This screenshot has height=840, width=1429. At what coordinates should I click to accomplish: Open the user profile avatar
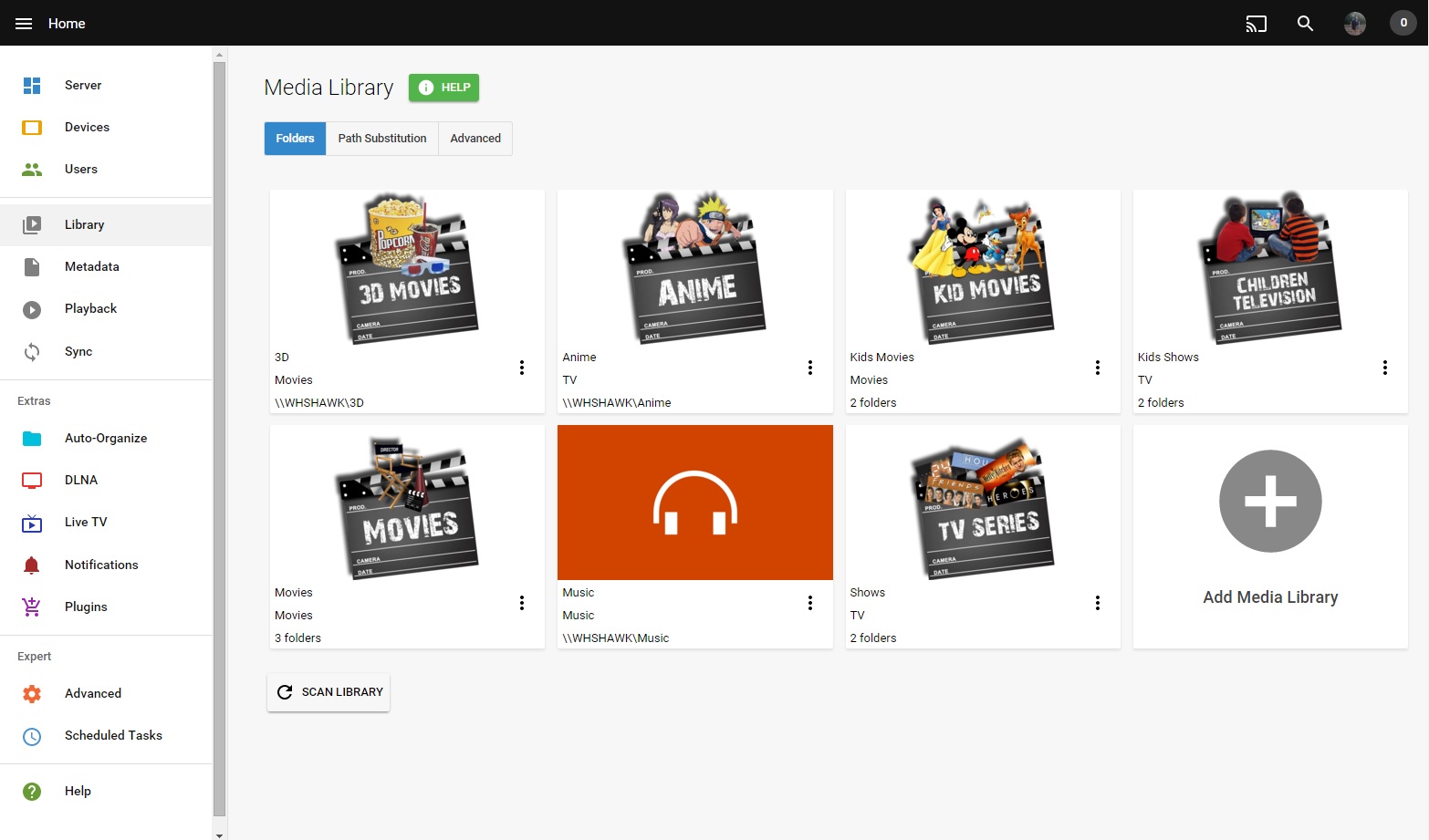pos(1354,24)
